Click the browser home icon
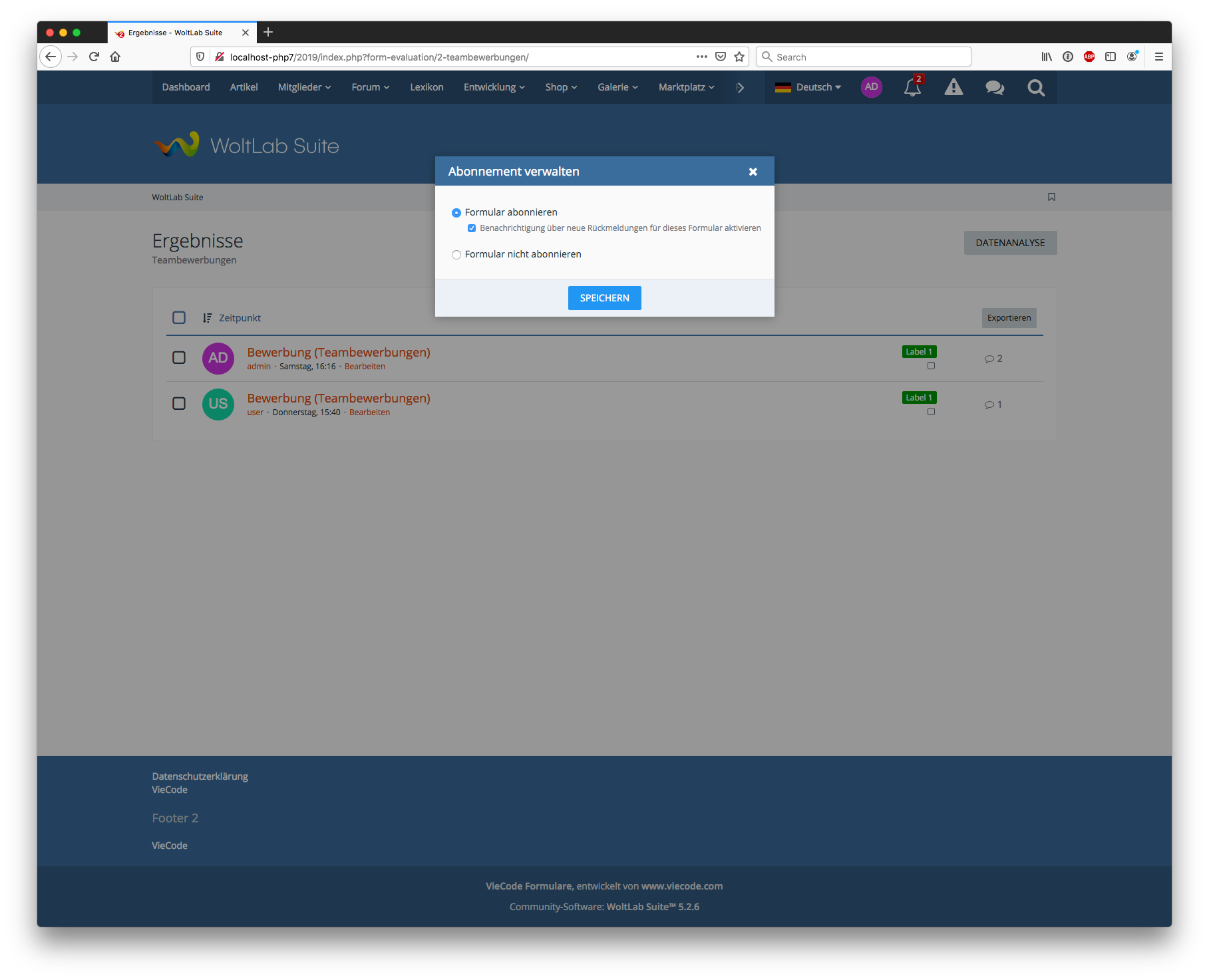The image size is (1209, 980). click(115, 57)
